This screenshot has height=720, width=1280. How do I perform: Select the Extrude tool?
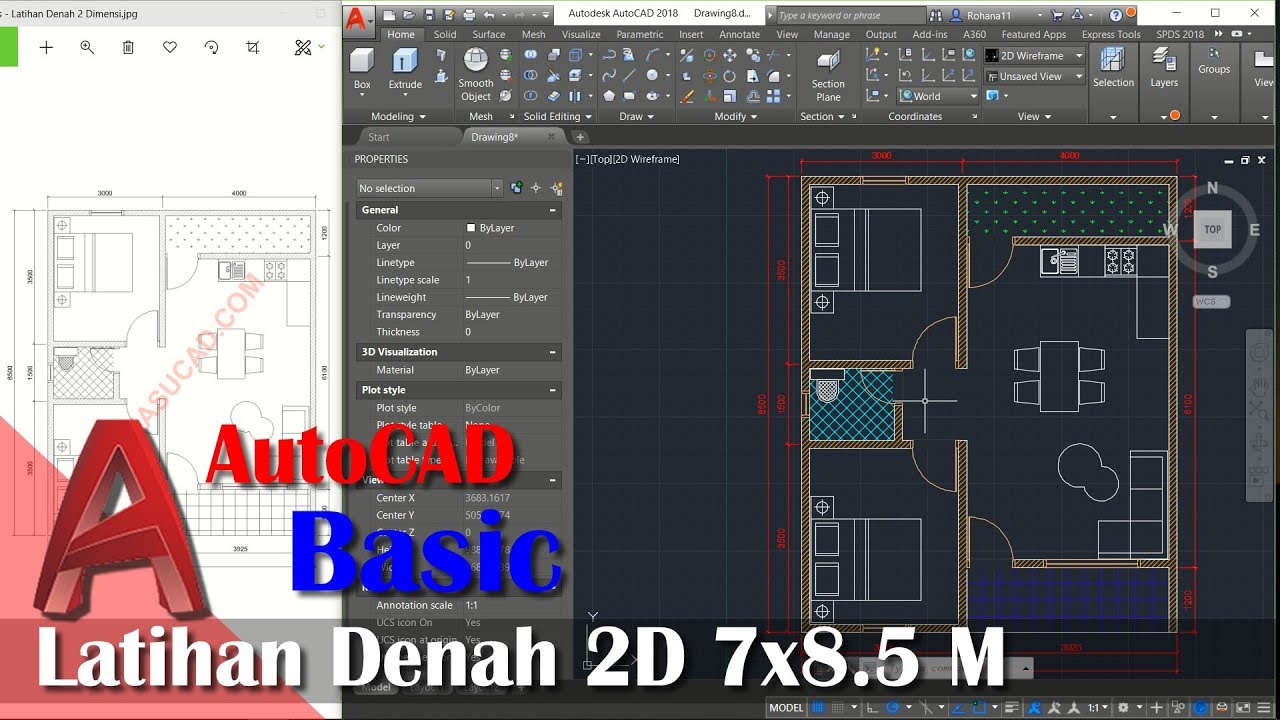click(x=405, y=68)
